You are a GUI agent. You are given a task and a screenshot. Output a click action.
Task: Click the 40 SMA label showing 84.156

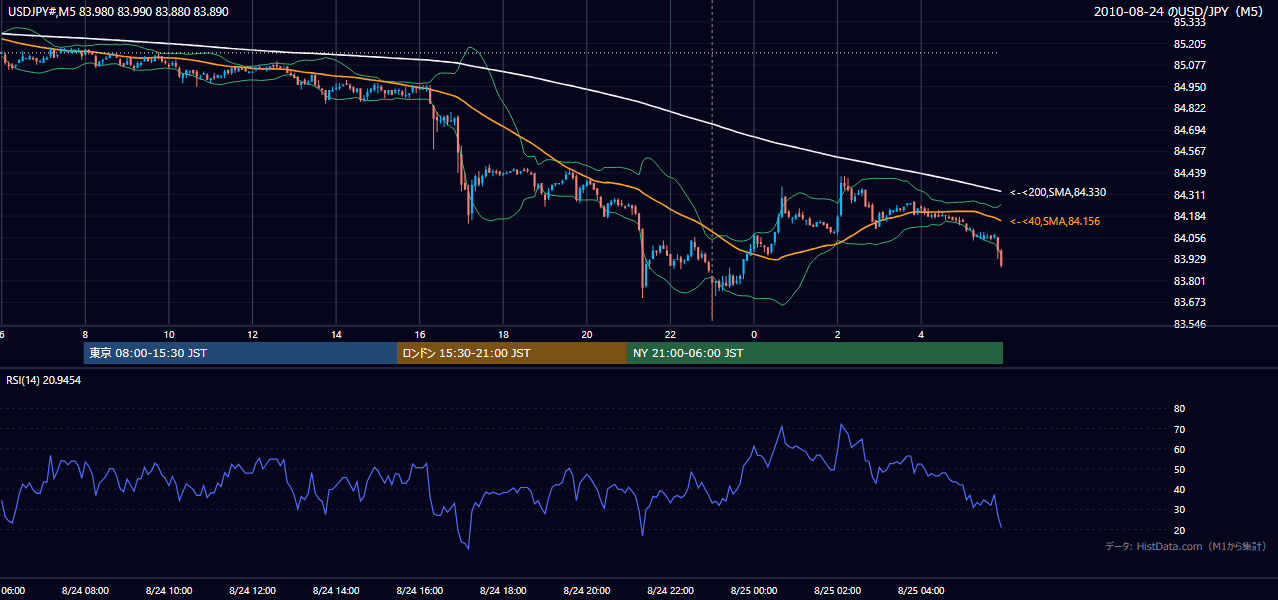(1055, 221)
